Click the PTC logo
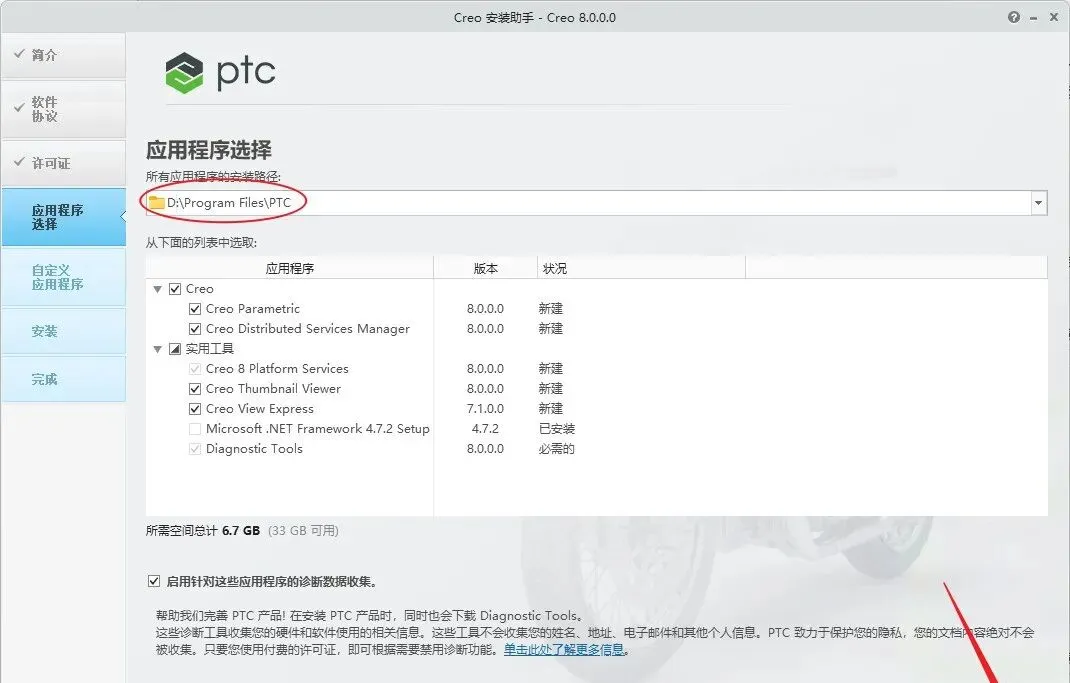Viewport: 1070px width, 683px height. (220, 73)
